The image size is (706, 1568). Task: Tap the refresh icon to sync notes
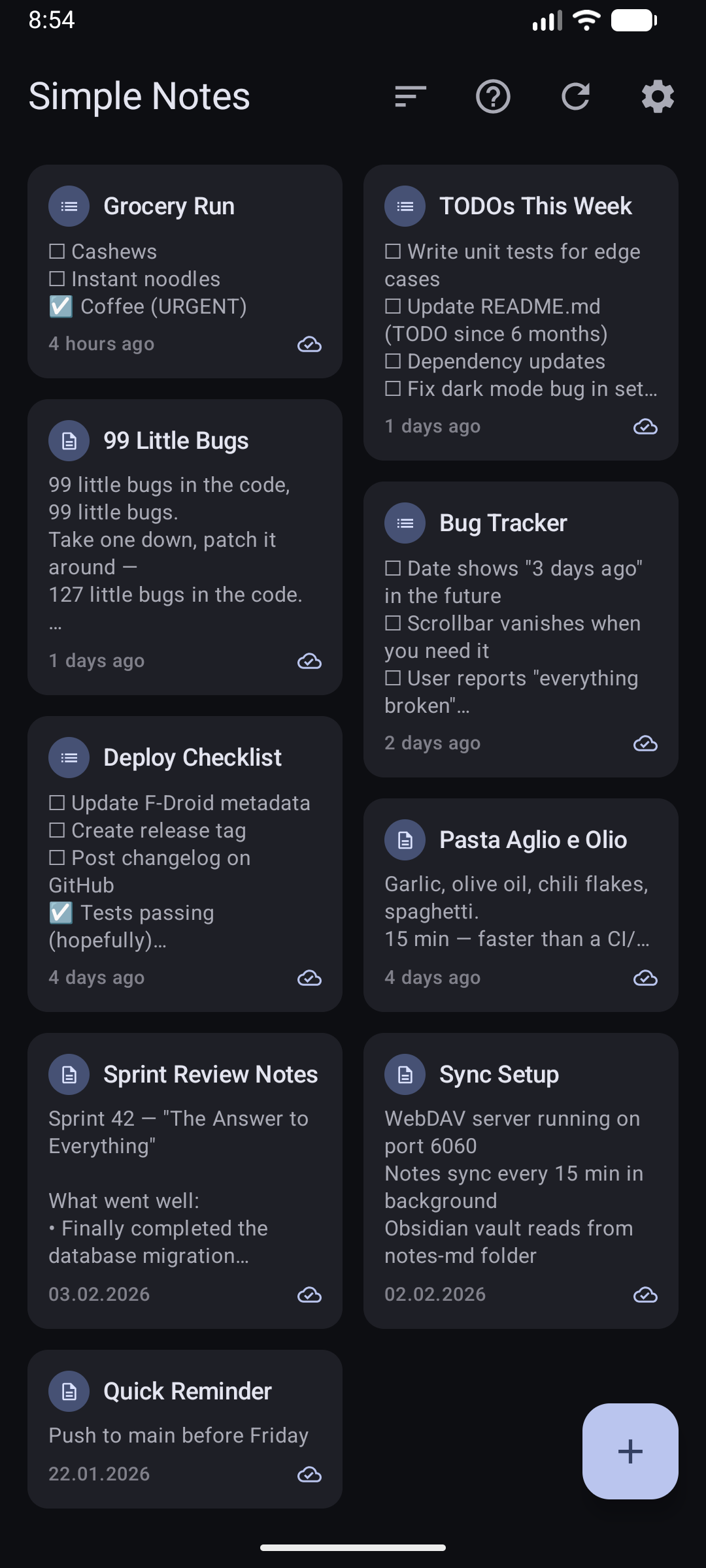click(575, 97)
